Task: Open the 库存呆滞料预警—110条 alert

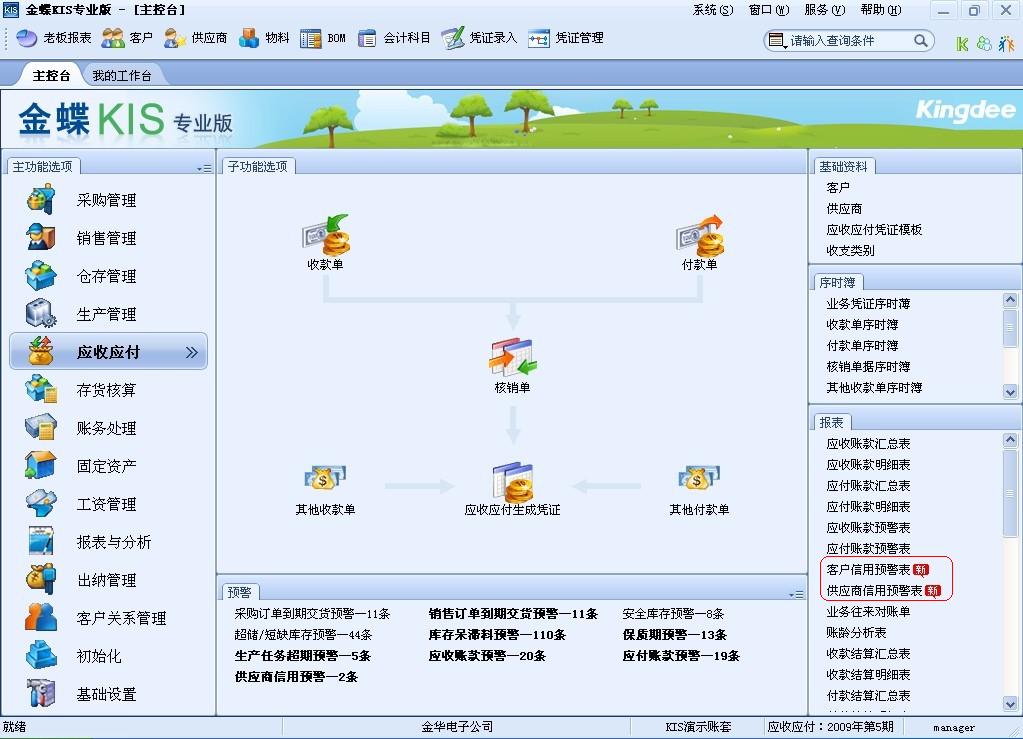Action: click(497, 635)
